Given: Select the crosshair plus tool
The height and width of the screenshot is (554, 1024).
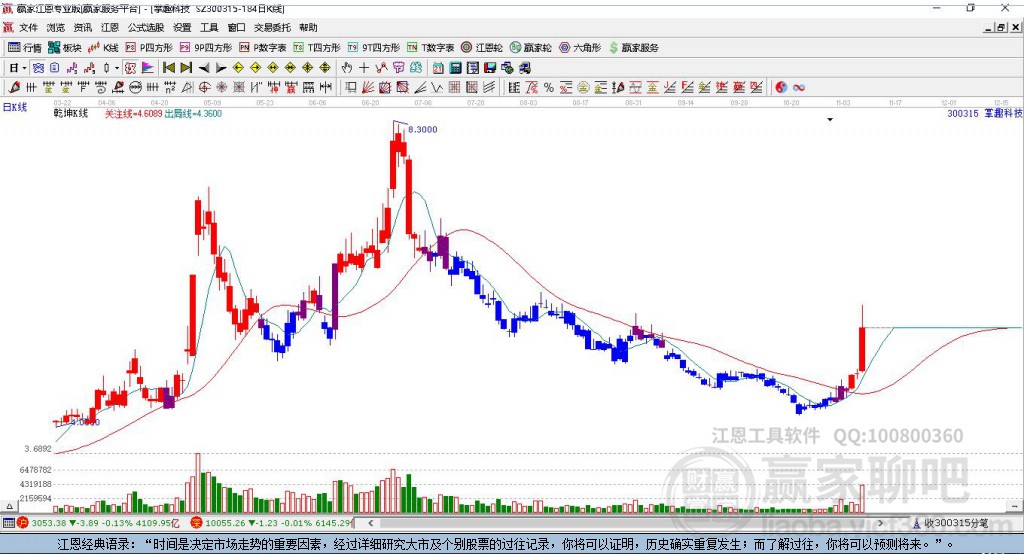Looking at the screenshot, I should [364, 68].
